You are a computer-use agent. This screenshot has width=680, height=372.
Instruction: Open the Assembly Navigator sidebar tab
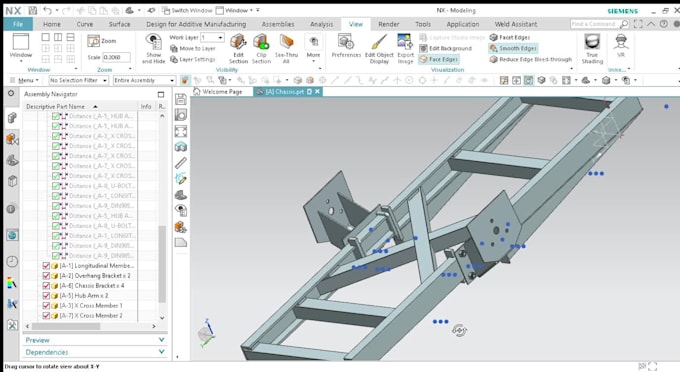[x=12, y=117]
